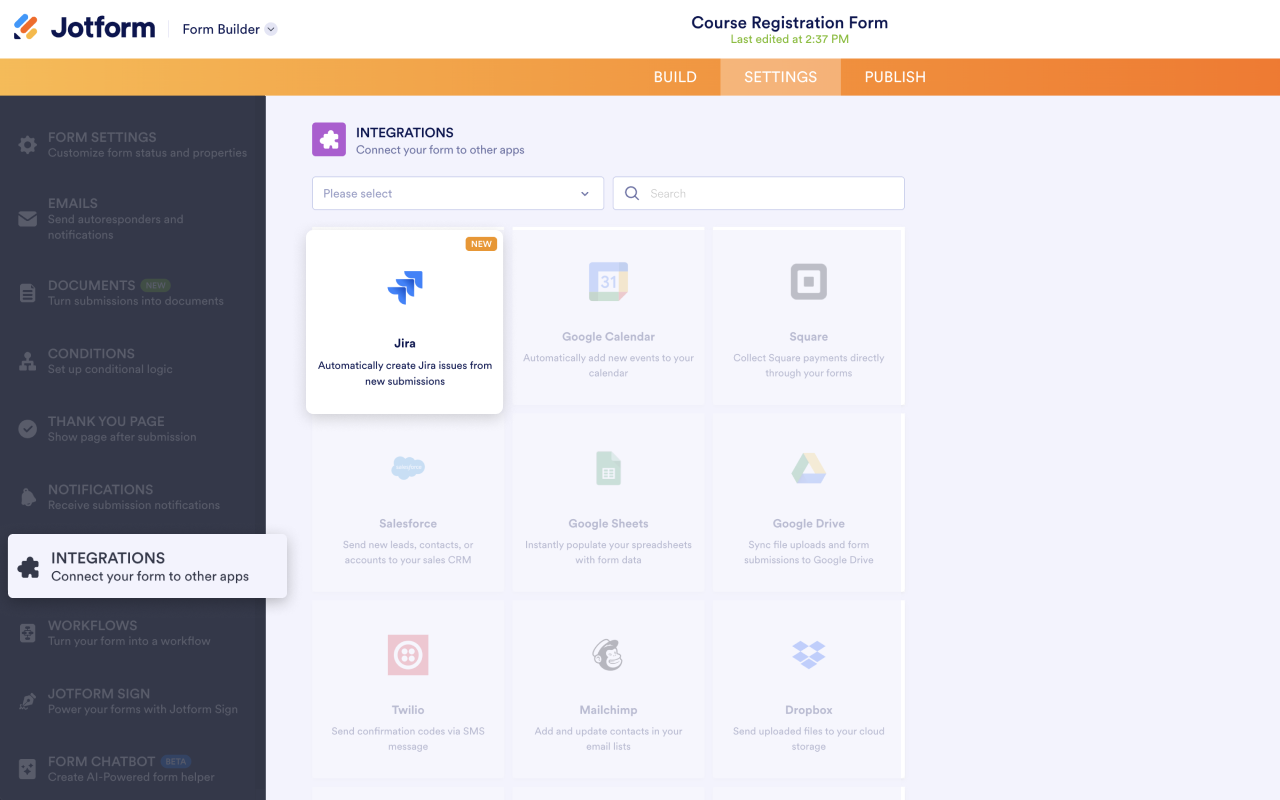
Task: Open the 'Please select' category dropdown
Action: click(457, 192)
